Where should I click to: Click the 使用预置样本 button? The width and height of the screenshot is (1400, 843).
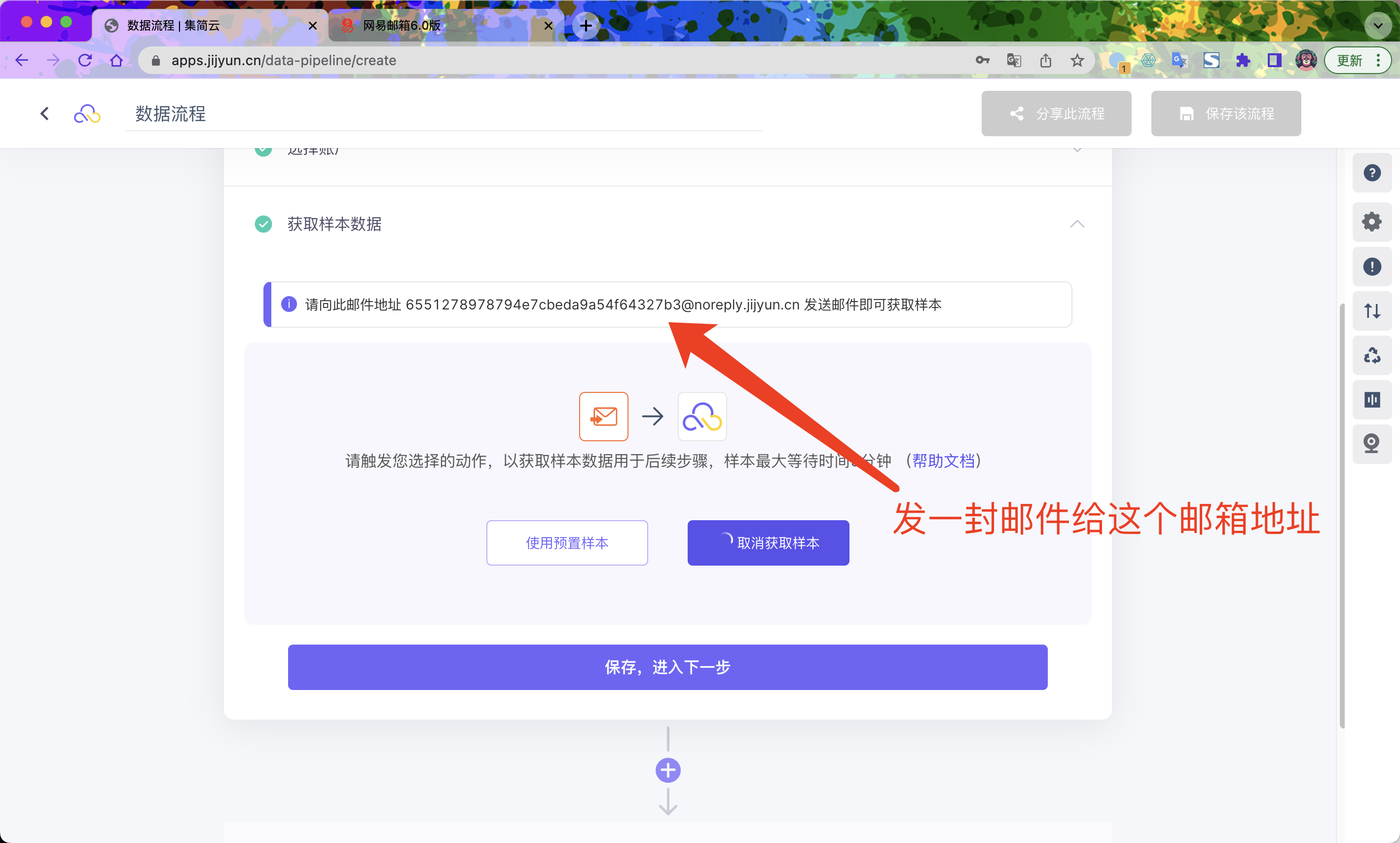click(x=567, y=542)
